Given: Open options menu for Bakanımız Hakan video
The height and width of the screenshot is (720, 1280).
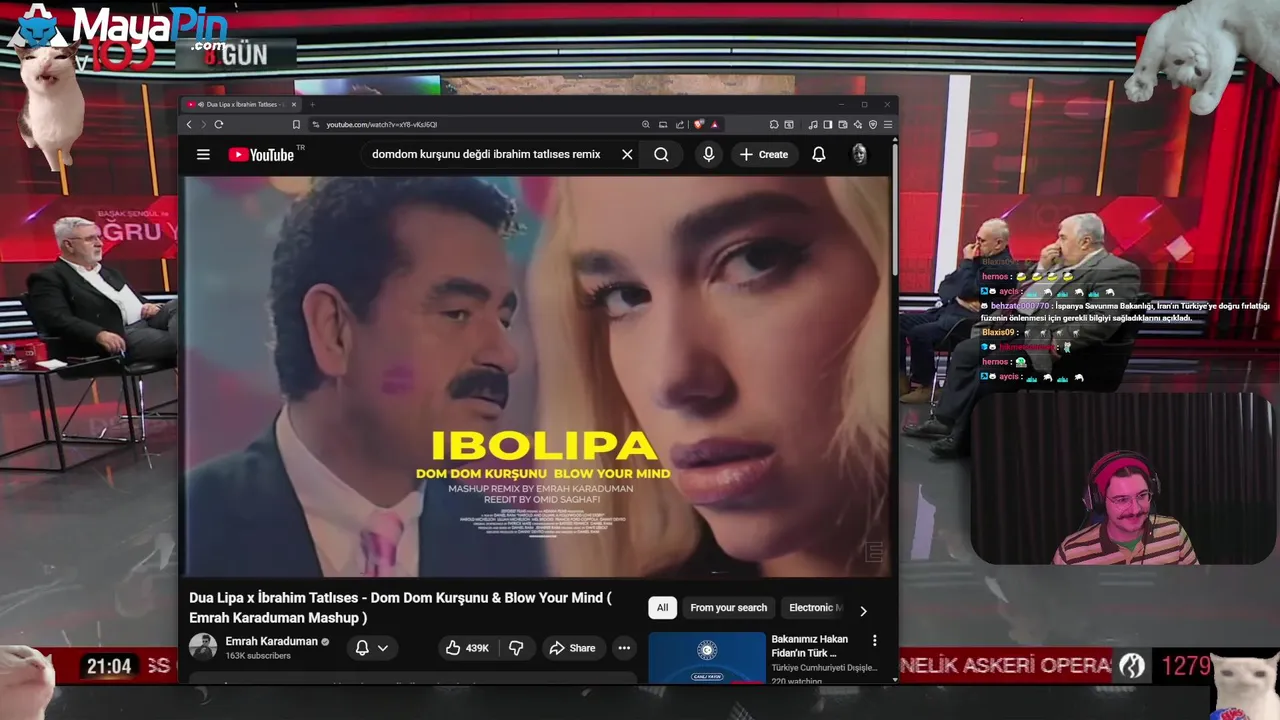Looking at the screenshot, I should pyautogui.click(x=874, y=640).
